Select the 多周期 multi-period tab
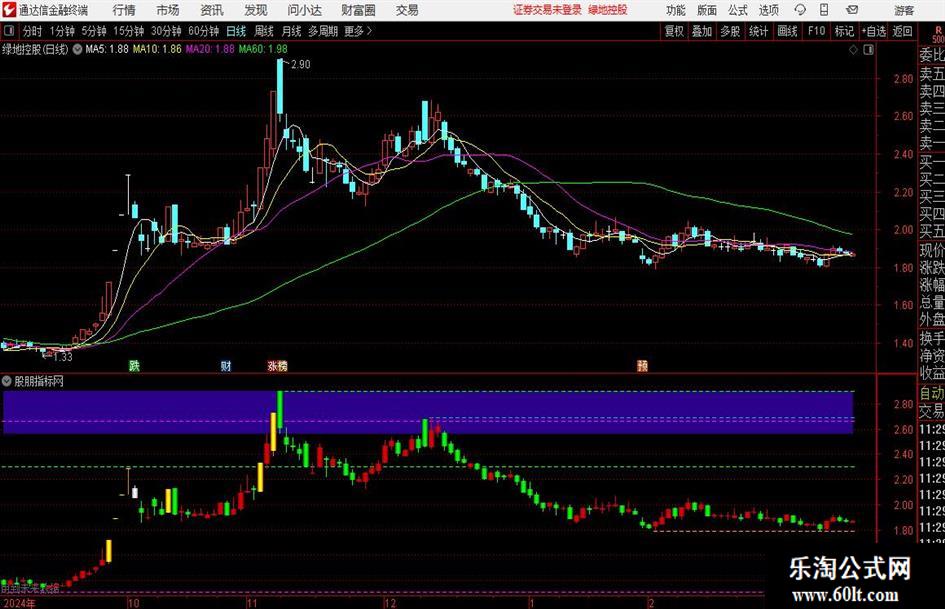This screenshot has height=609, width=945. pos(323,31)
